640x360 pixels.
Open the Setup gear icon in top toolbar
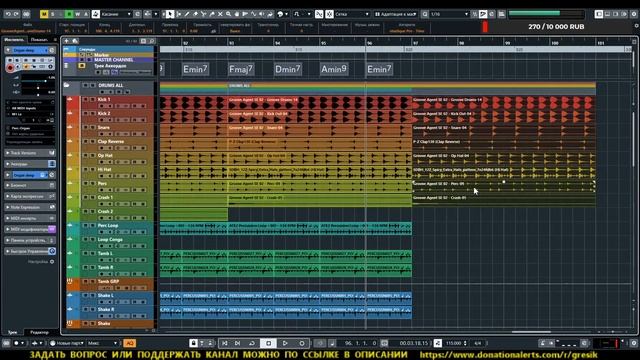pos(634,14)
